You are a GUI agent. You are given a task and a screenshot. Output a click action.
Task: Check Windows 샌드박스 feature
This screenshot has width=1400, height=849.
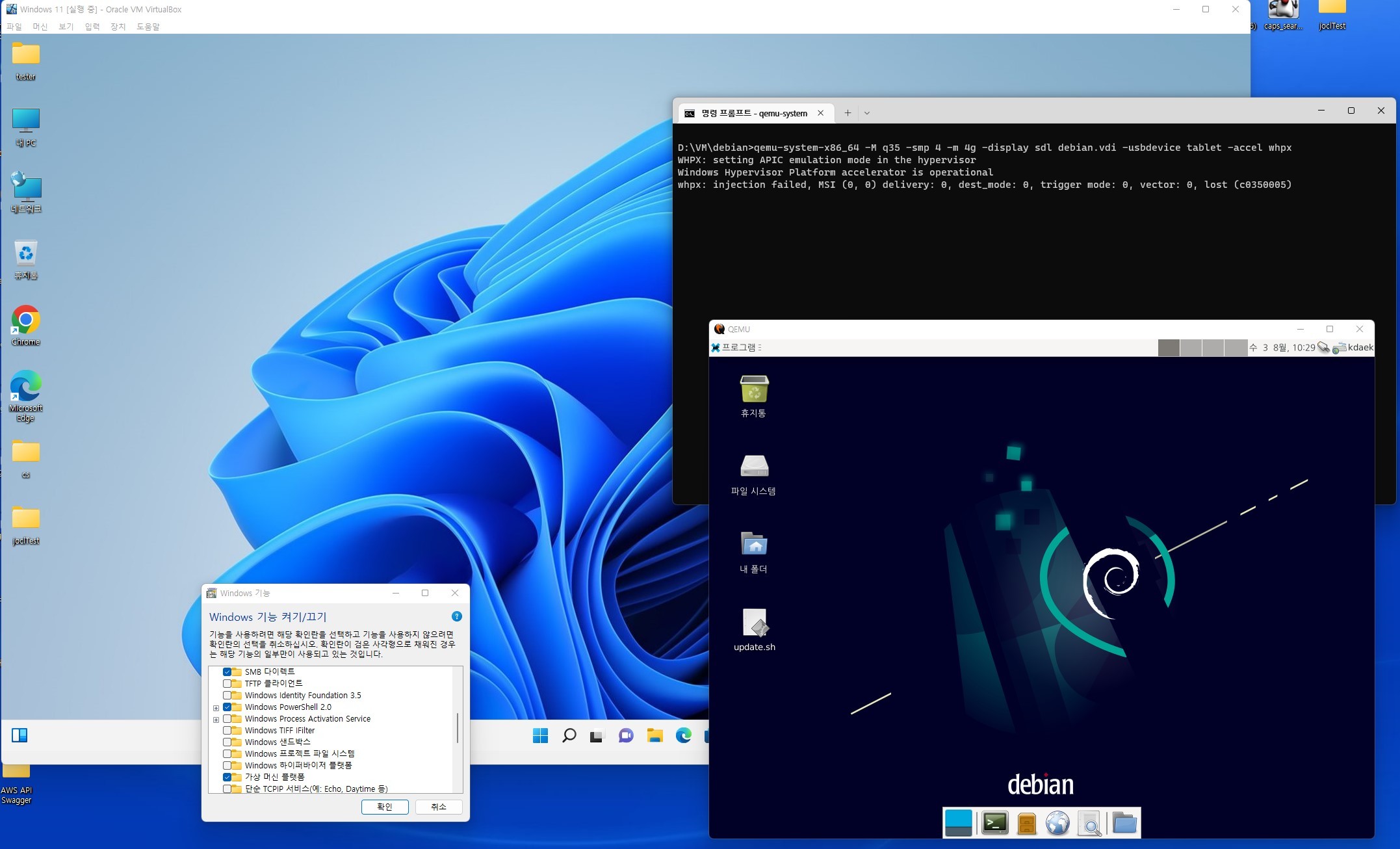pos(226,742)
